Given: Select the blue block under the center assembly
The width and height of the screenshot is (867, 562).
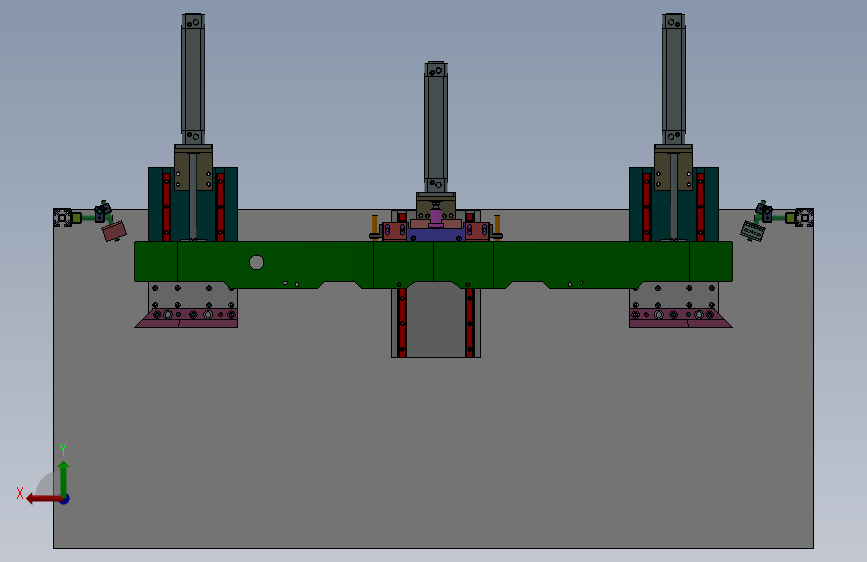Looking at the screenshot, I should click(x=436, y=235).
